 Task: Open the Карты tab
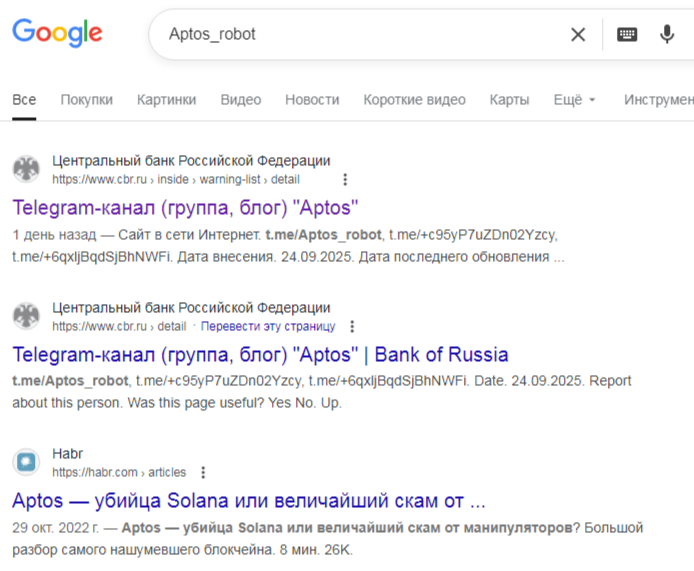509,100
